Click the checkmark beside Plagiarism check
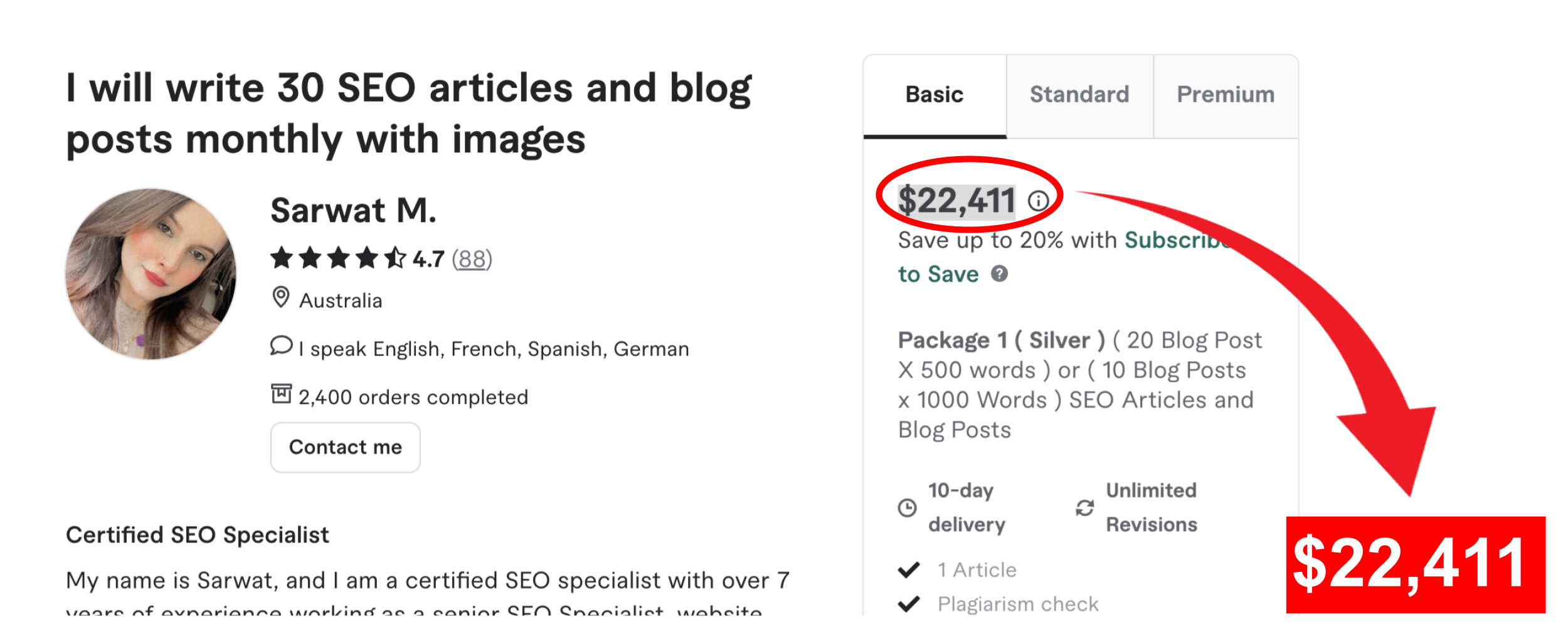1568x639 pixels. [x=909, y=603]
